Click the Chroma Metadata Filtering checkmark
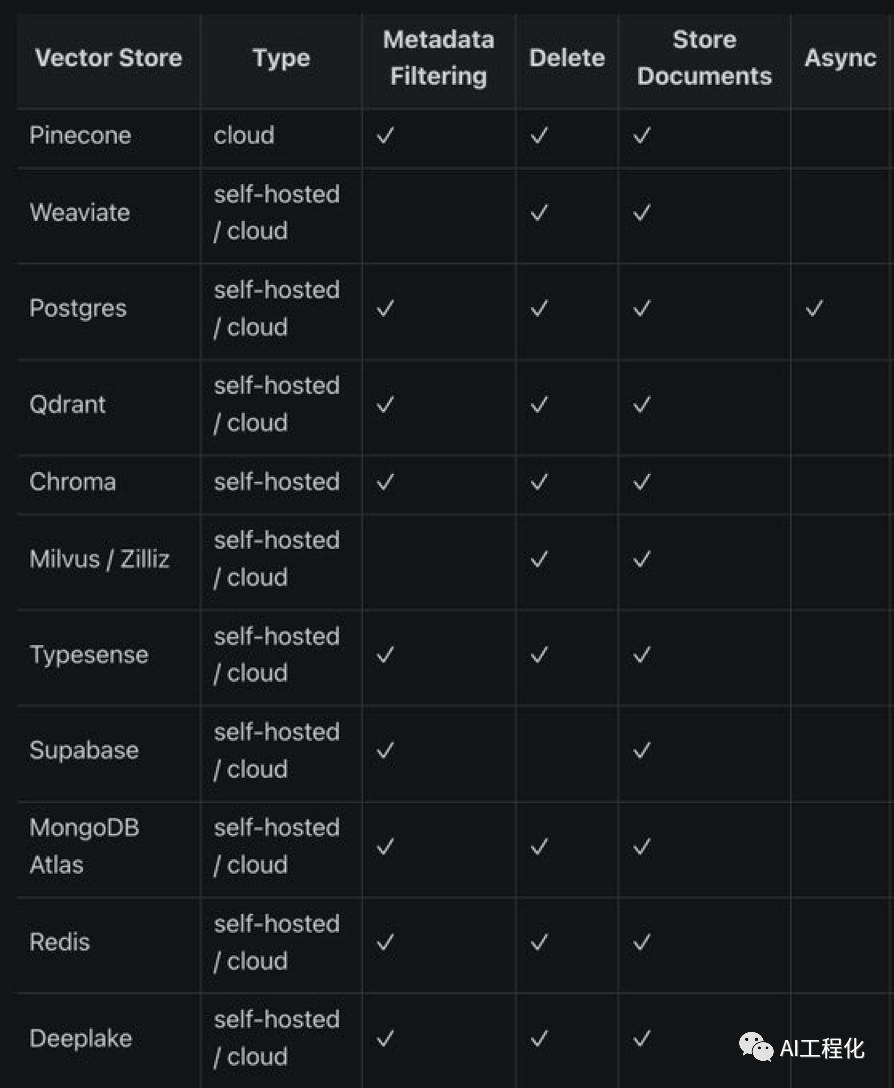 click(385, 481)
